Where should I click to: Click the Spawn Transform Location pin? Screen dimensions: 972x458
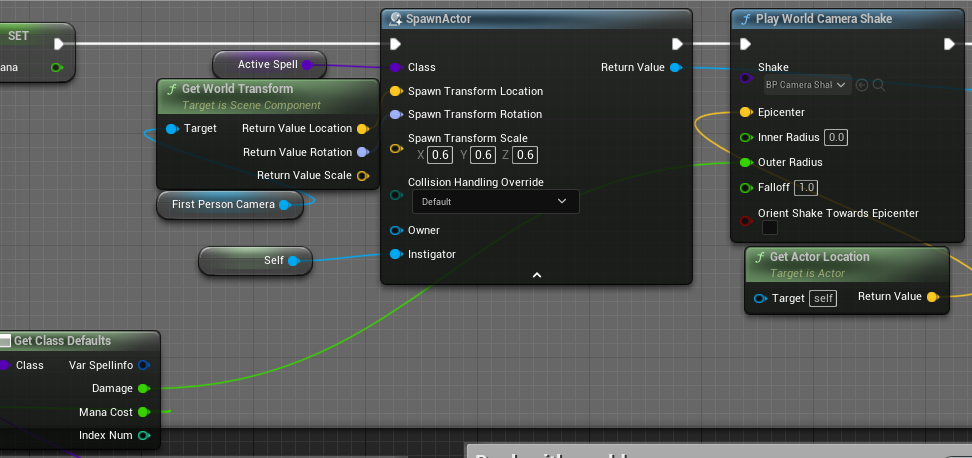pos(396,91)
